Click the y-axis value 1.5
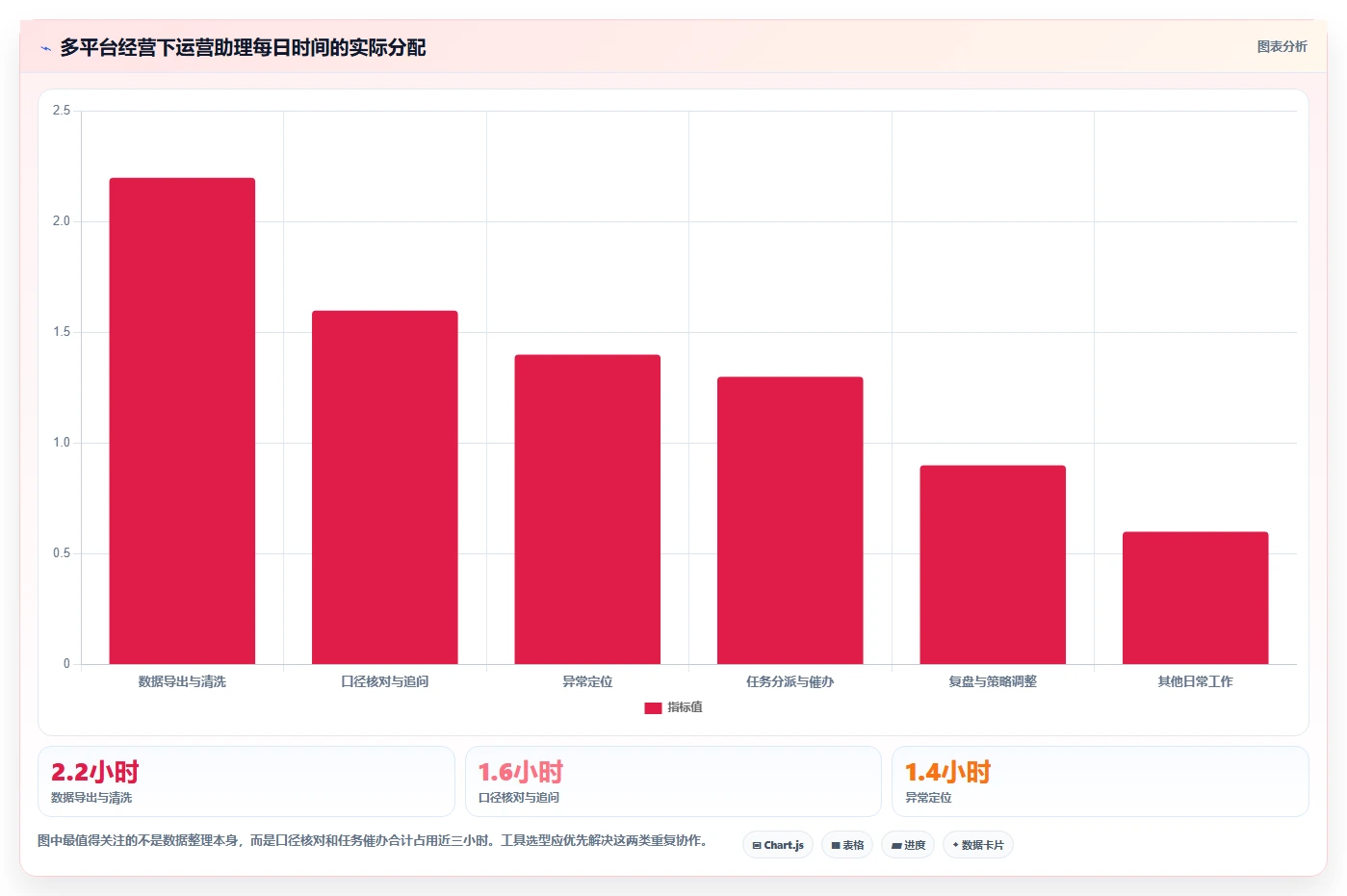The image size is (1347, 896). pyautogui.click(x=62, y=332)
